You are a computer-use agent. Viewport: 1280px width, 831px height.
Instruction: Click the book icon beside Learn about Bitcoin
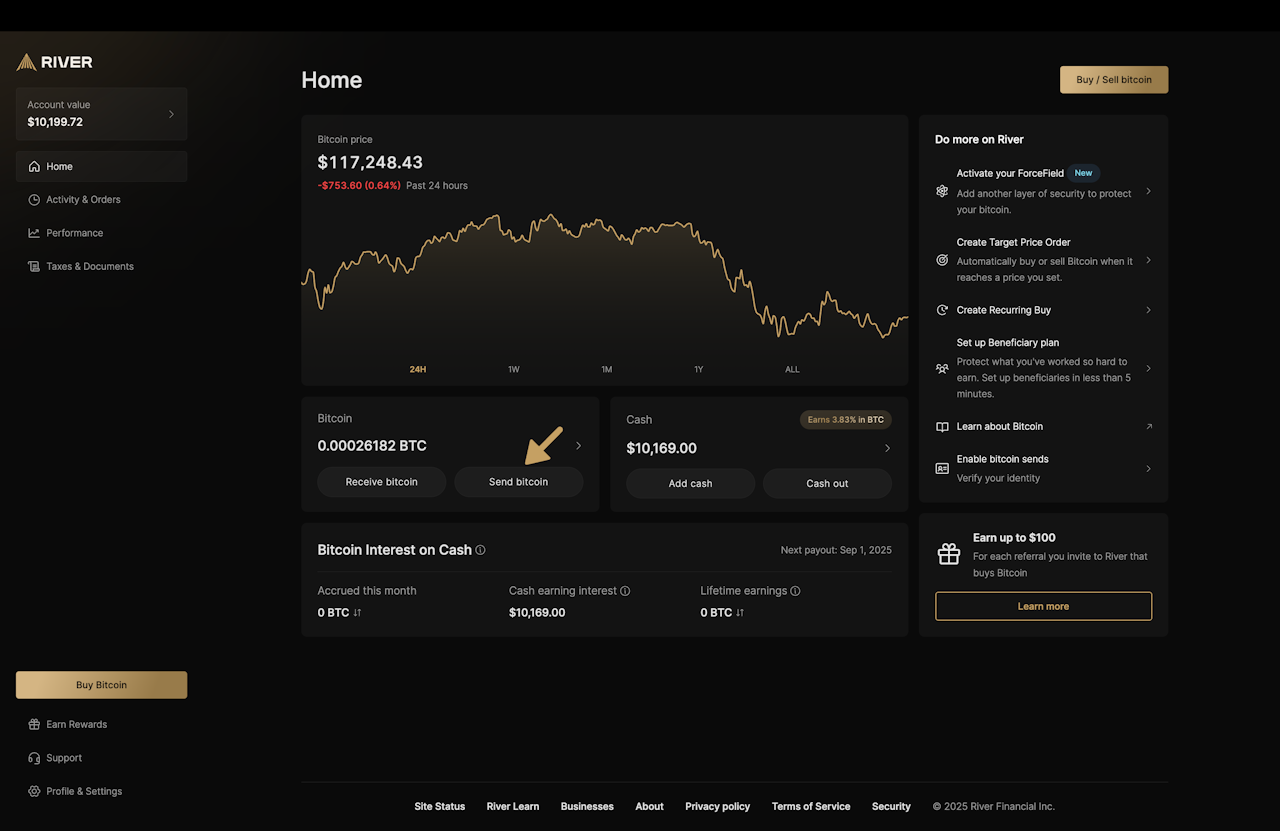942,427
